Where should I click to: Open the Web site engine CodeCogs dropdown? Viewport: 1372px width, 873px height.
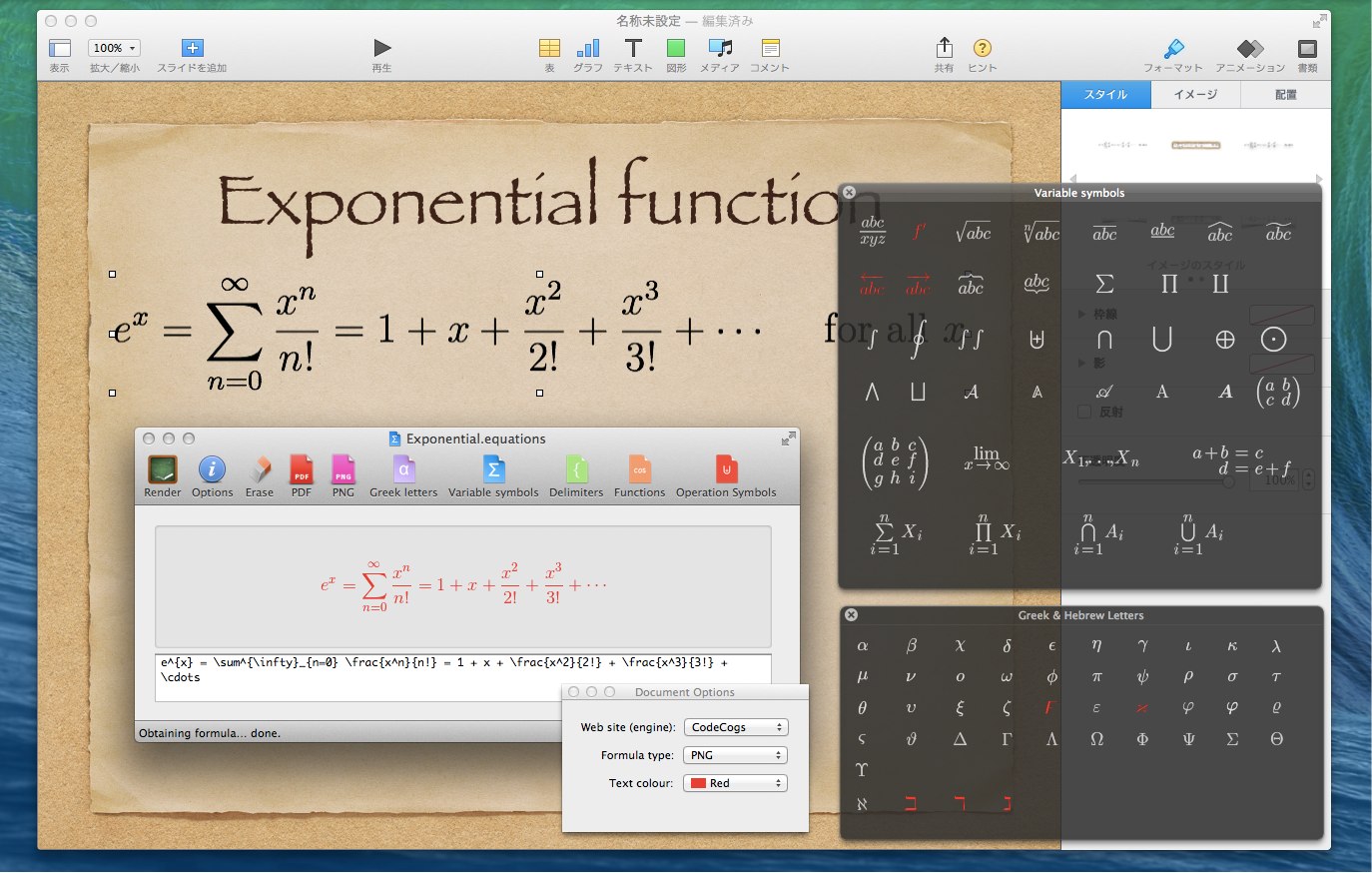coord(735,727)
